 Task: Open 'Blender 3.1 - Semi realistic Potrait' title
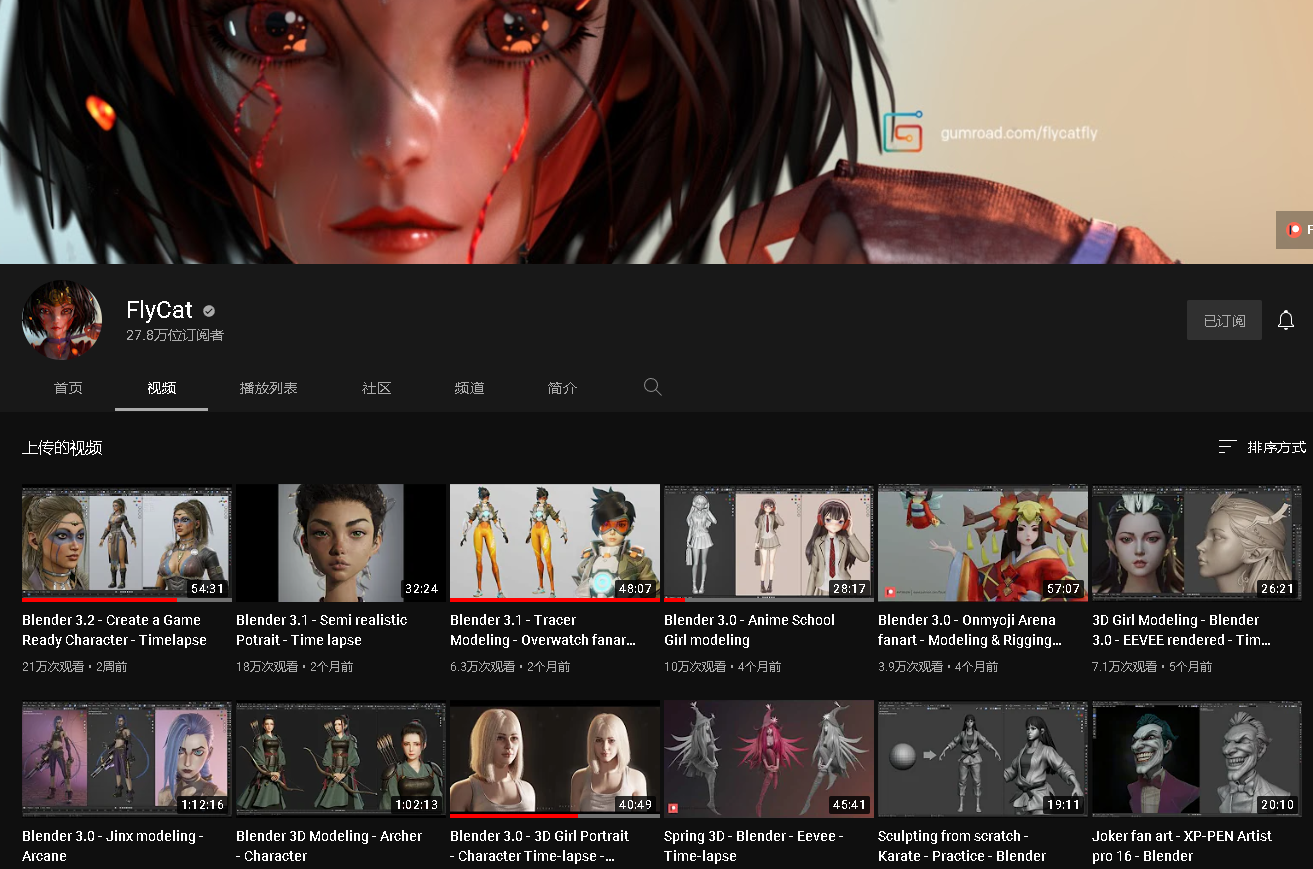(x=321, y=630)
